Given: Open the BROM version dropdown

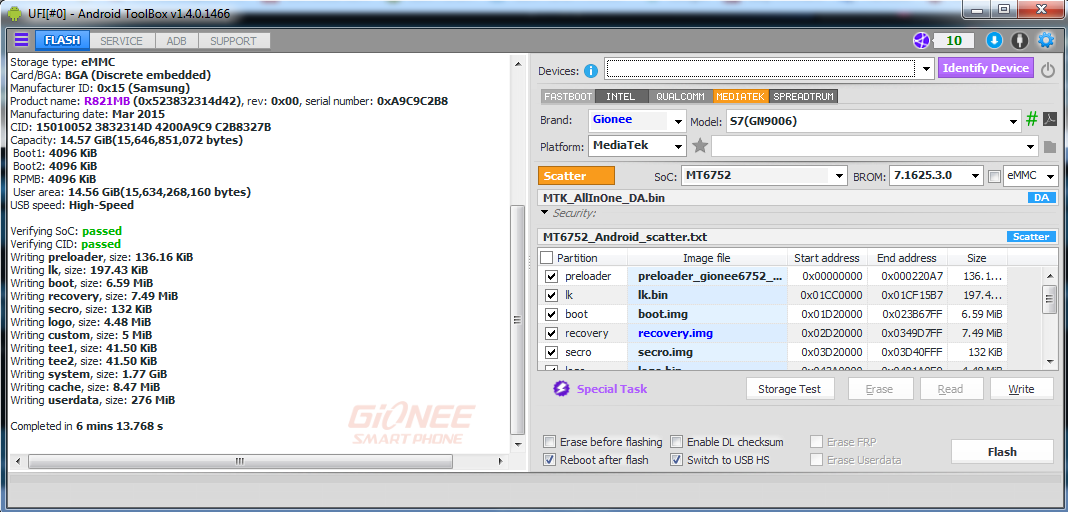Looking at the screenshot, I should pos(976,176).
